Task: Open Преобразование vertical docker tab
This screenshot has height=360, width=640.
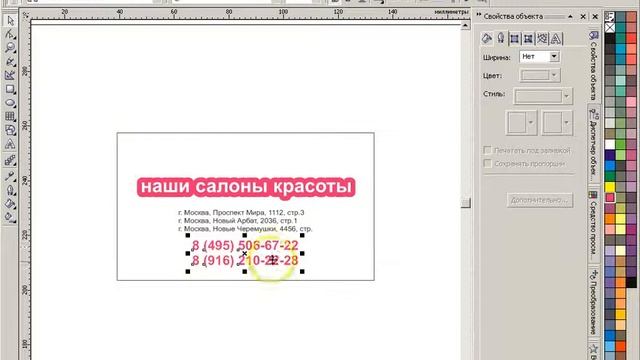Action: (x=594, y=302)
